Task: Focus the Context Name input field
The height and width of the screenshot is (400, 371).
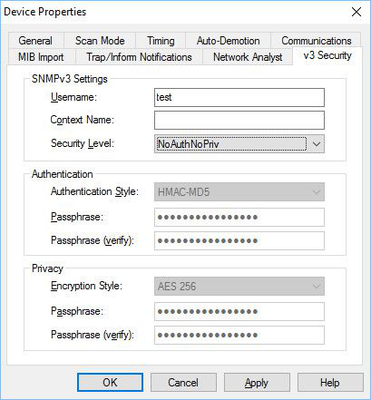Action: point(239,120)
